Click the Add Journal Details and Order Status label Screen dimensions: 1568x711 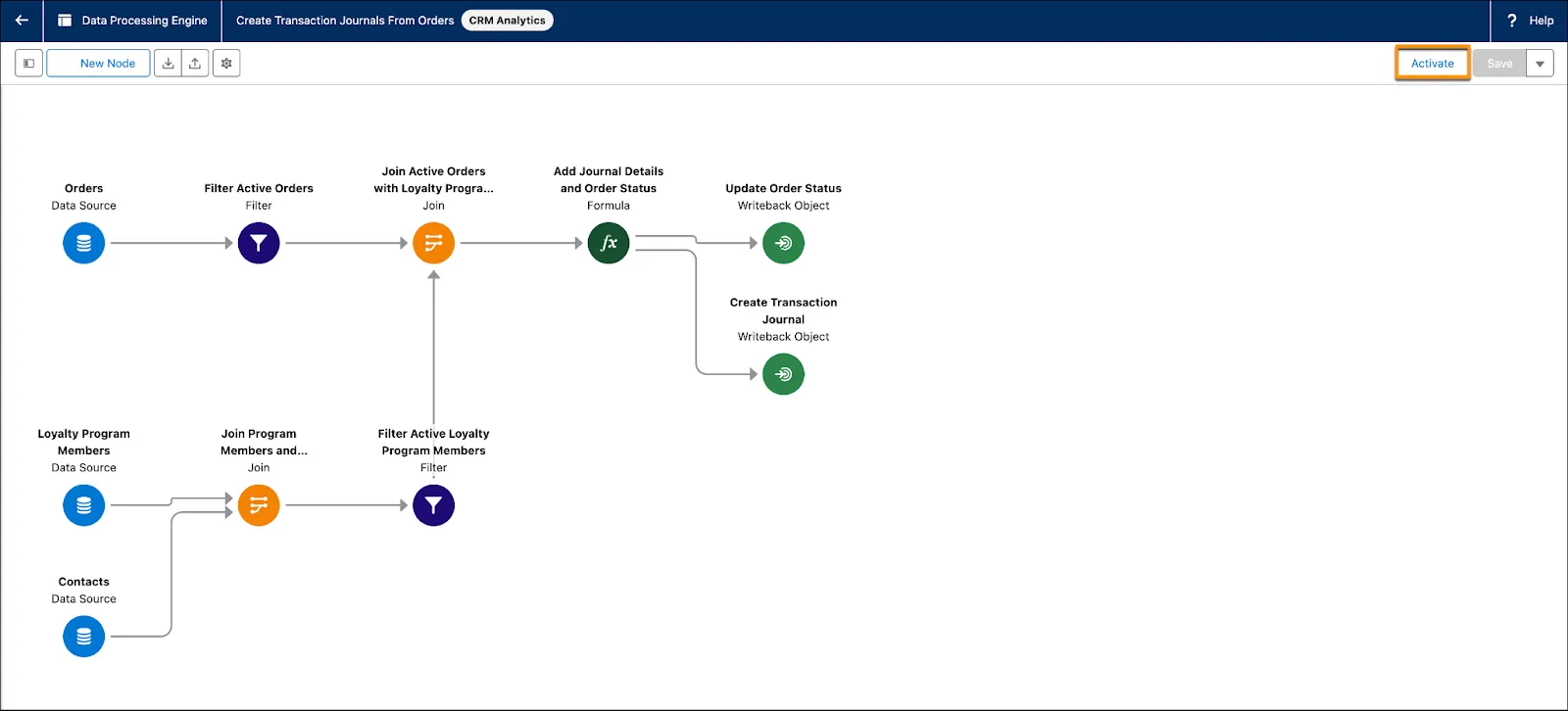[609, 180]
